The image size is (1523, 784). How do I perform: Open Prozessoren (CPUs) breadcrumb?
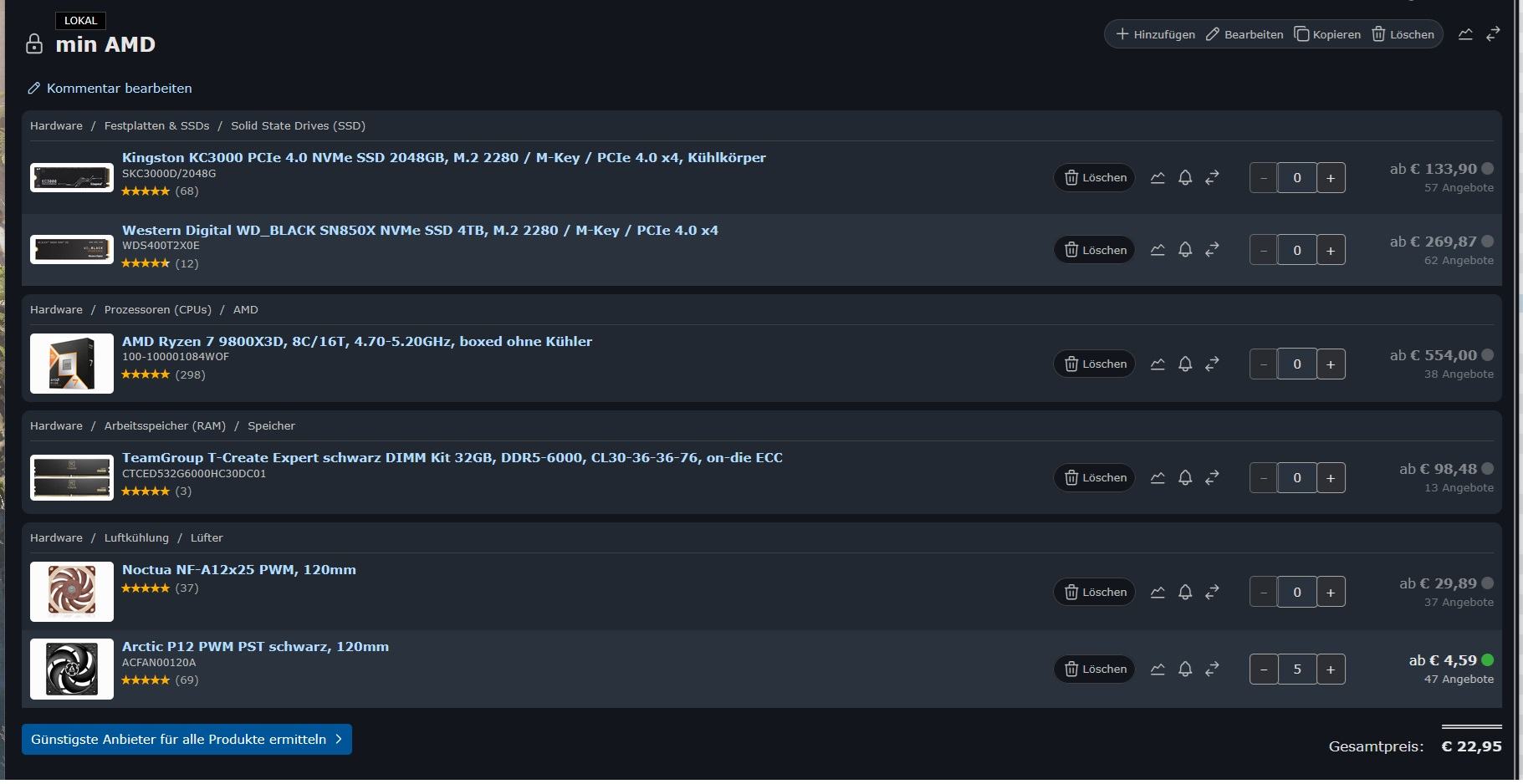(x=157, y=309)
